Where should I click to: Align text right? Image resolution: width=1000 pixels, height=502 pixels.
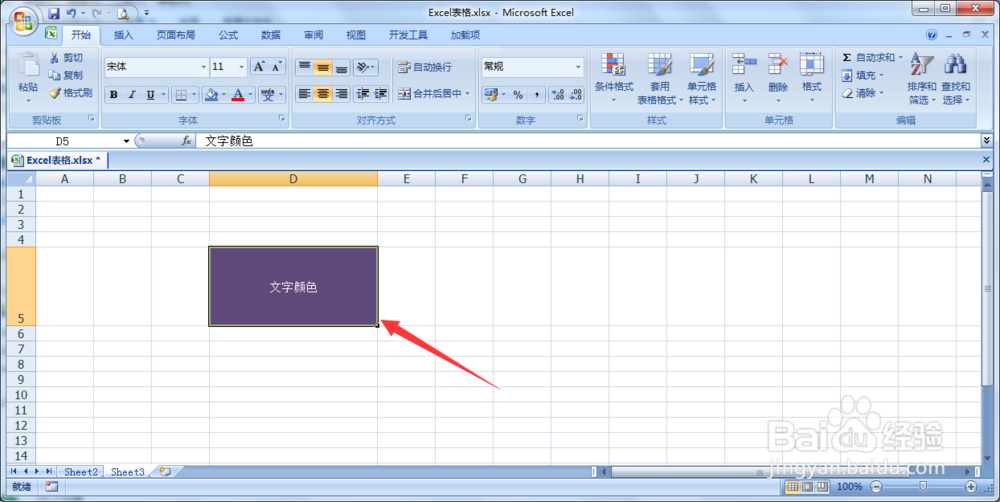pyautogui.click(x=341, y=94)
